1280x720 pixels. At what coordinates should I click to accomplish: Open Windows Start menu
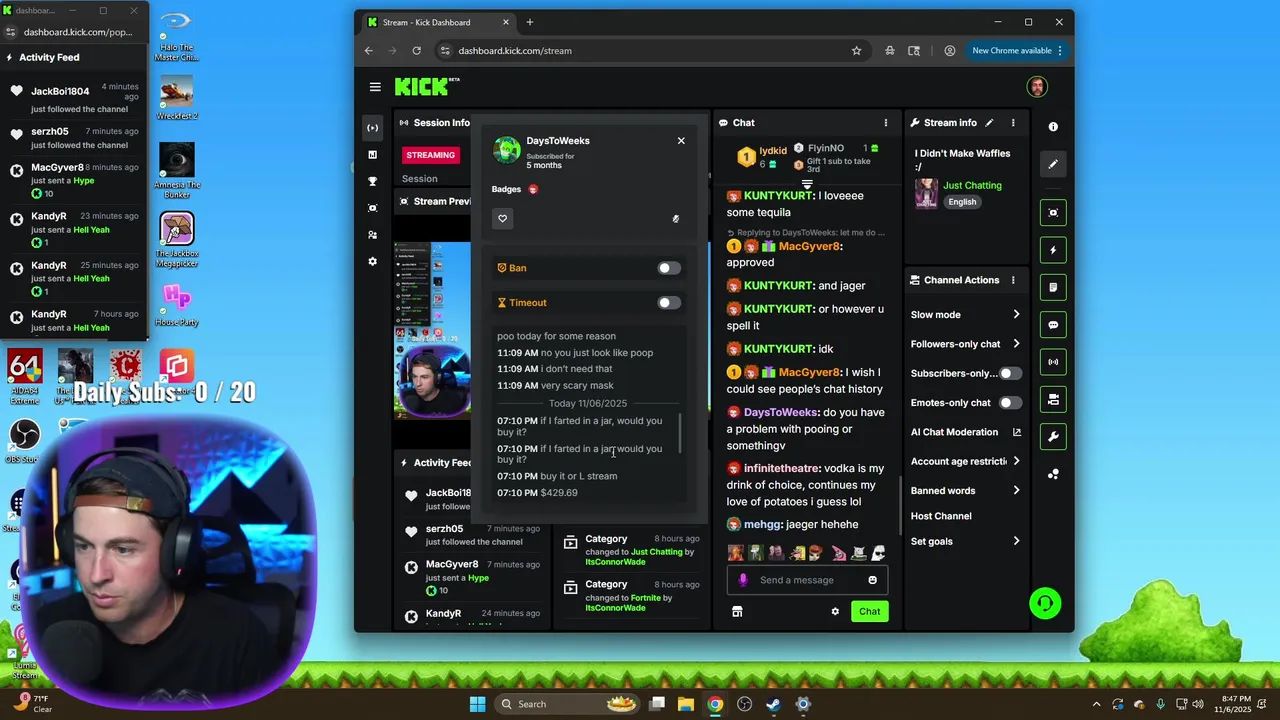pyautogui.click(x=477, y=704)
